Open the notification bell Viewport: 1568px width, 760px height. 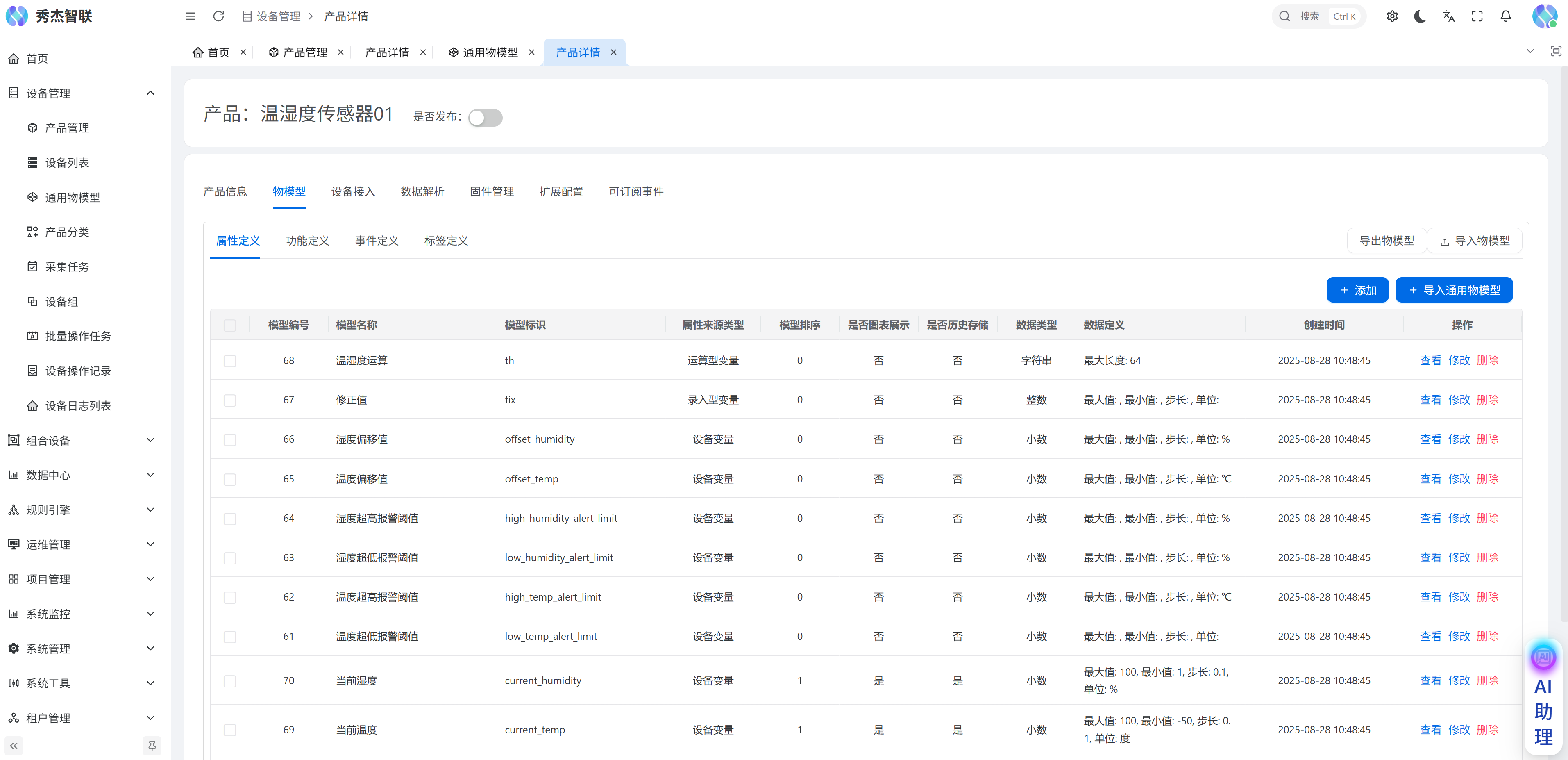tap(1505, 16)
